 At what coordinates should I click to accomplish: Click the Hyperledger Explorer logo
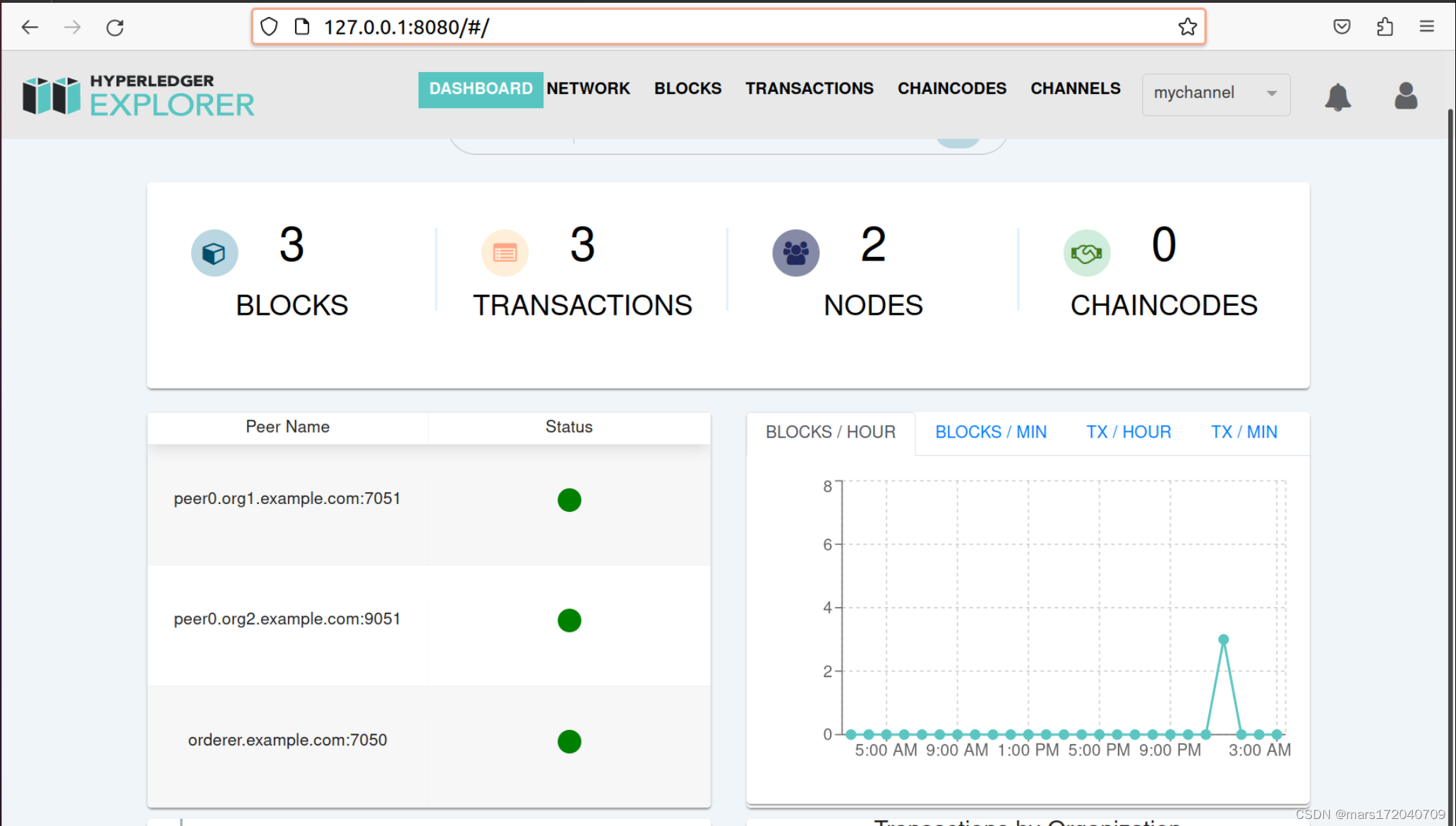tap(138, 95)
